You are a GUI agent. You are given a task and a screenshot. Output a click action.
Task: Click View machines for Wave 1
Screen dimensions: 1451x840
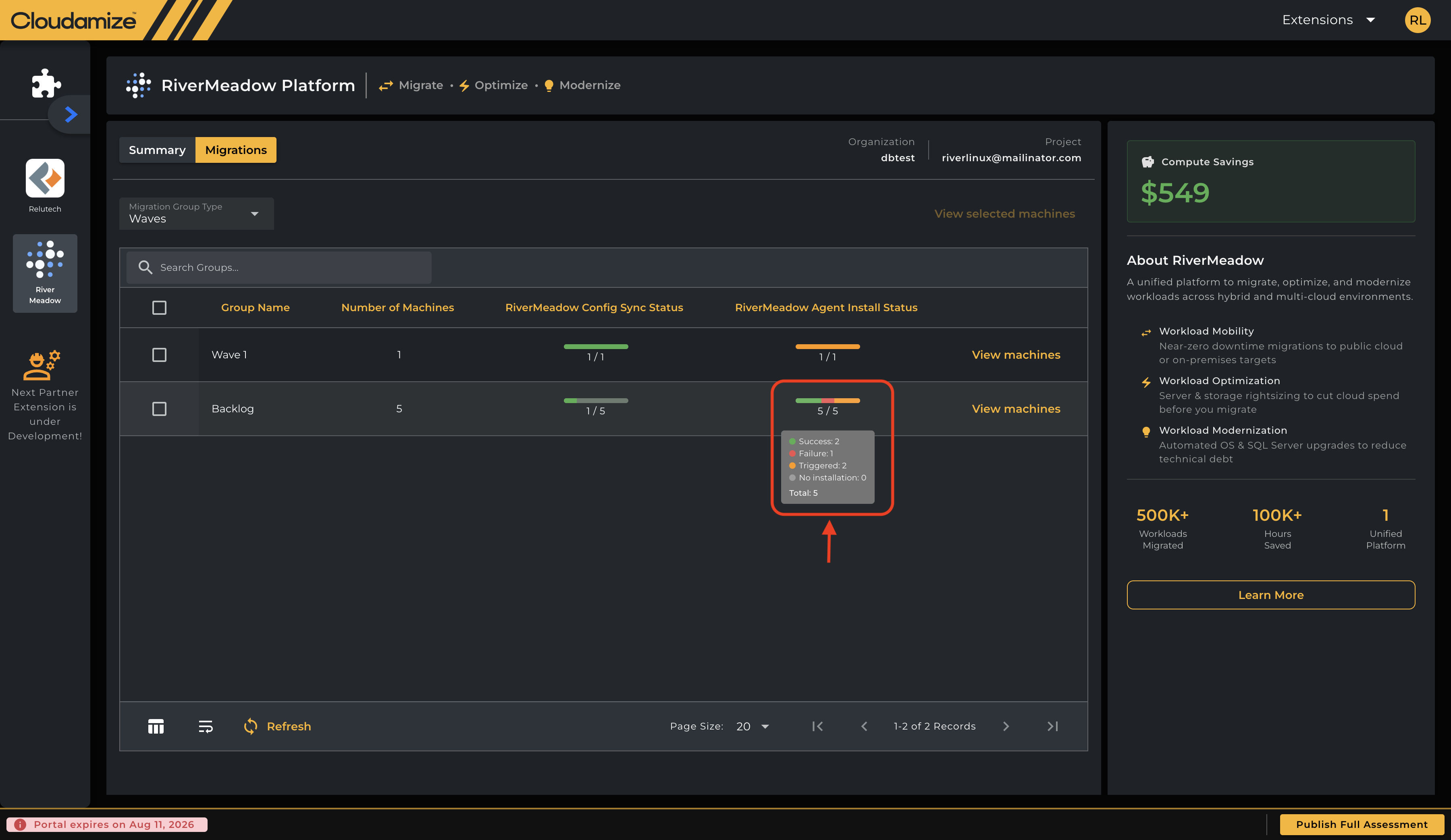[x=1016, y=355]
